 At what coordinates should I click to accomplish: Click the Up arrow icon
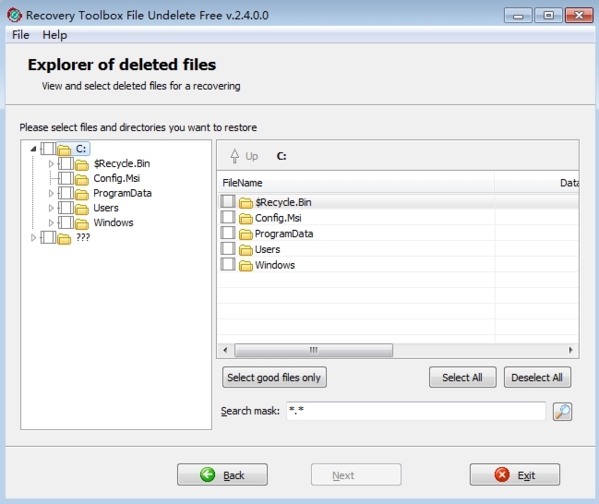(x=235, y=156)
